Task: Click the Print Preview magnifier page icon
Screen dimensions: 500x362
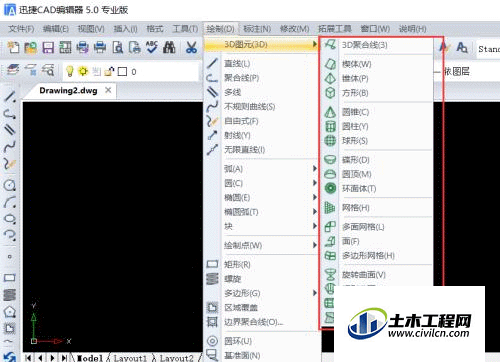Action: click(x=118, y=47)
